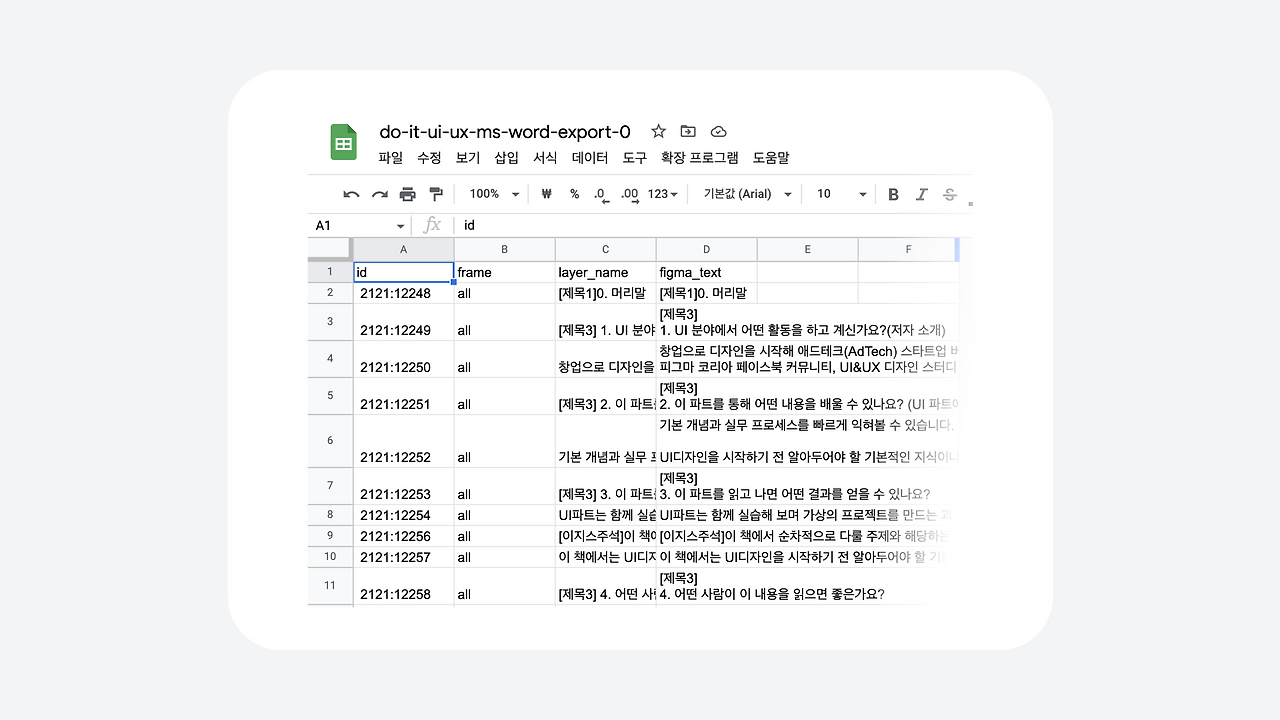The height and width of the screenshot is (720, 1280).
Task: Select column E header
Action: coord(808,249)
